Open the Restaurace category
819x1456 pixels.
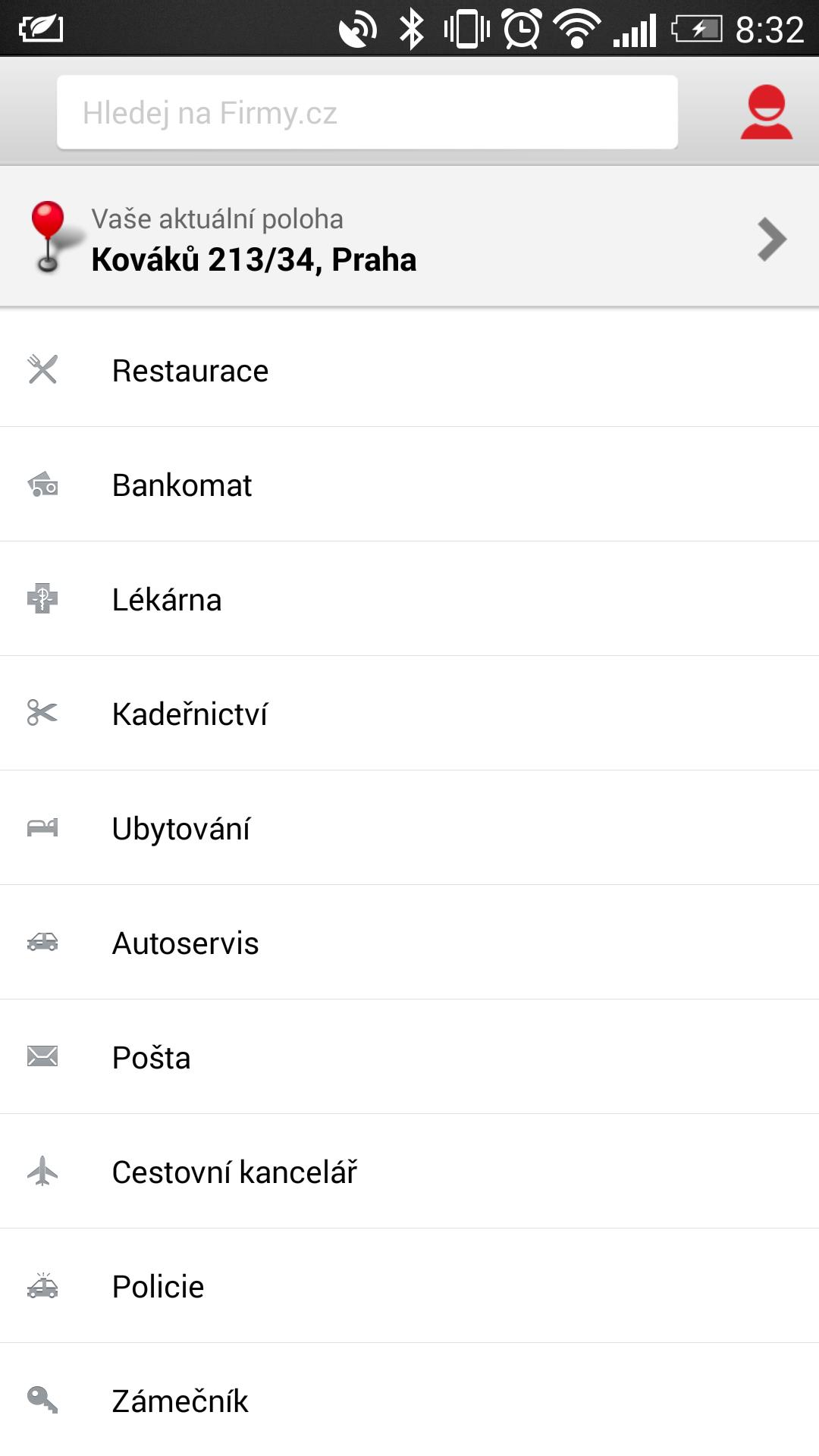click(x=190, y=371)
